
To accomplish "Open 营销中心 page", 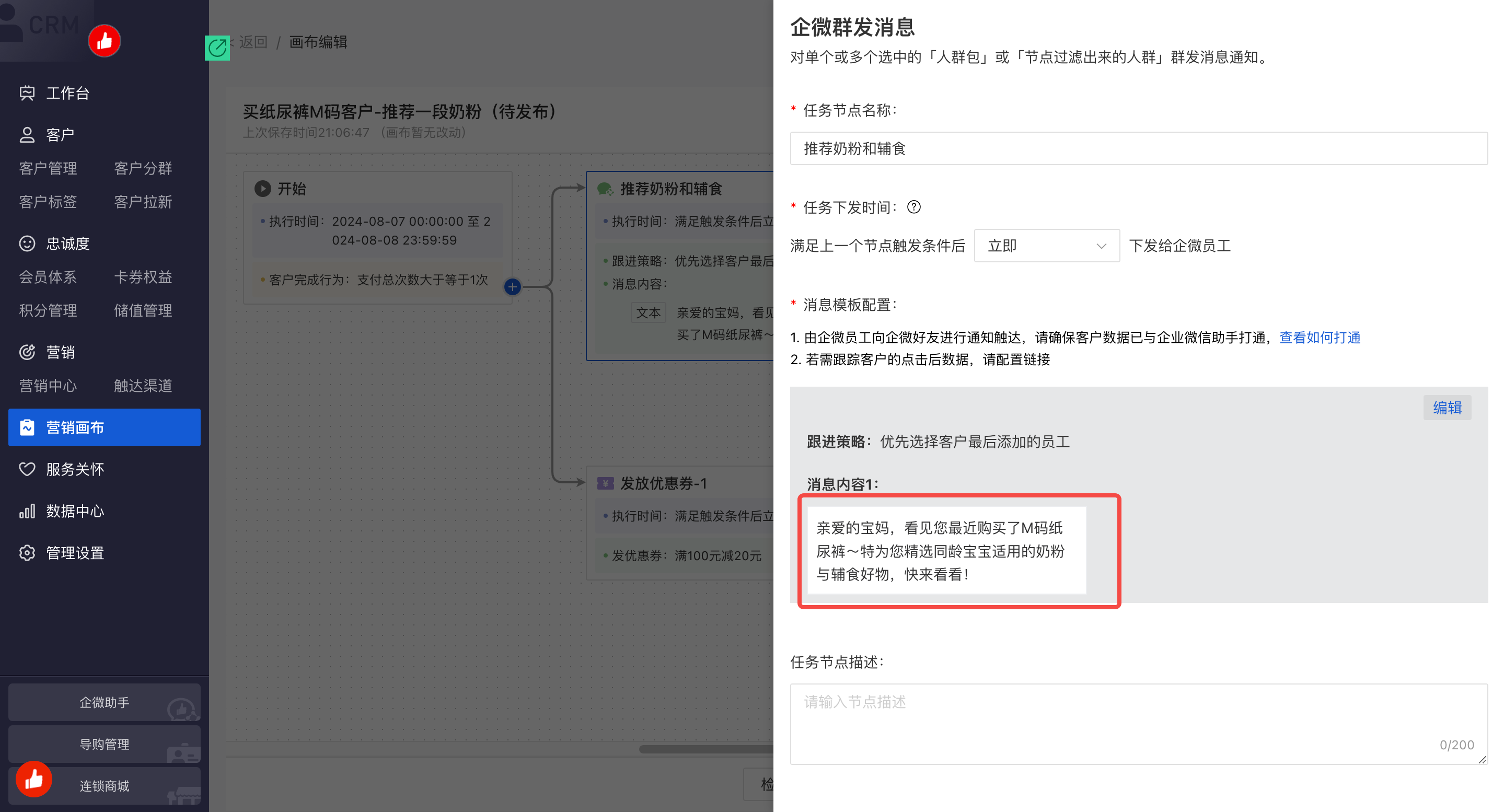I will [x=48, y=386].
